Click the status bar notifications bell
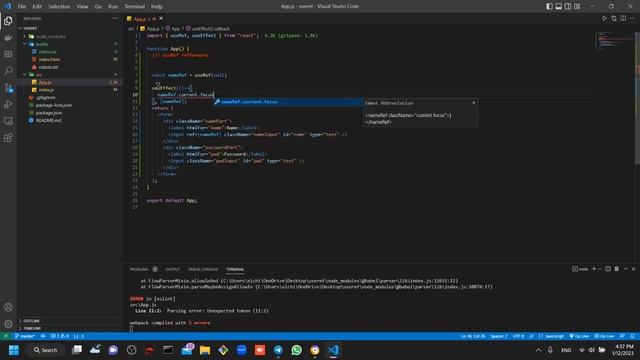This screenshot has height=360, width=640. (x=632, y=336)
